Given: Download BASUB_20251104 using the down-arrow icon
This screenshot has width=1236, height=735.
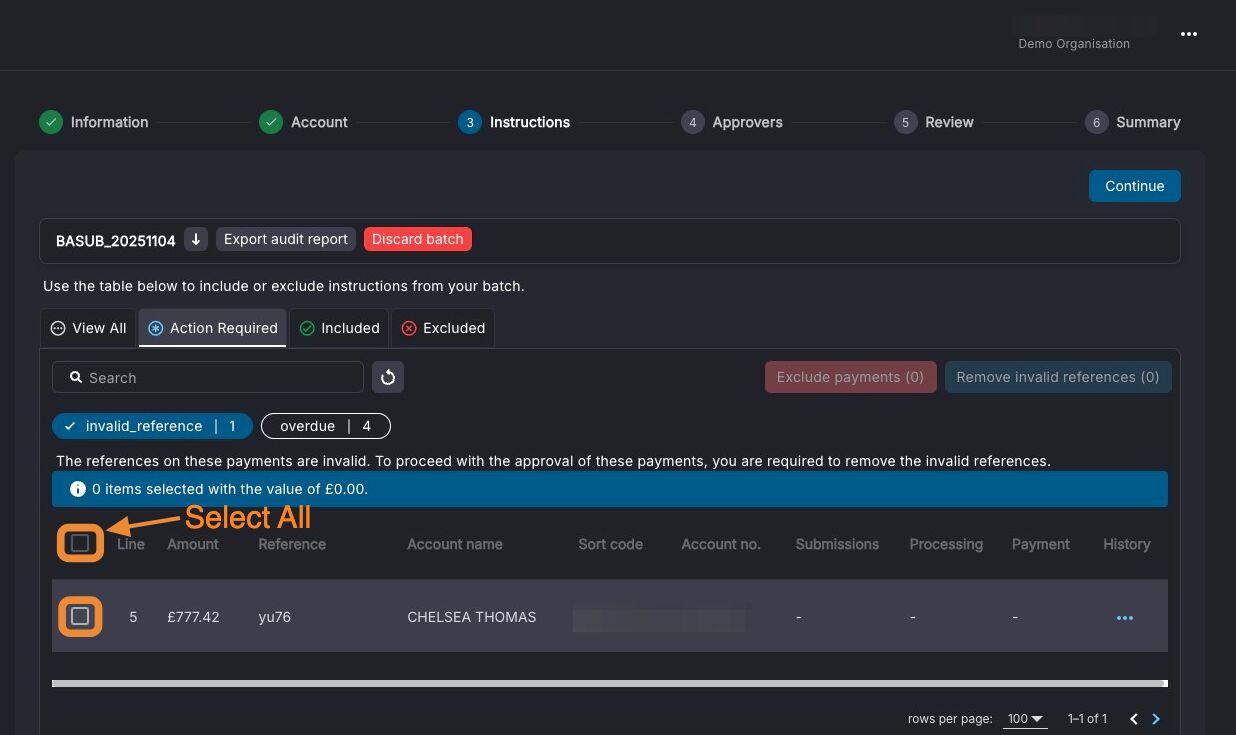Looking at the screenshot, I should point(196,239).
